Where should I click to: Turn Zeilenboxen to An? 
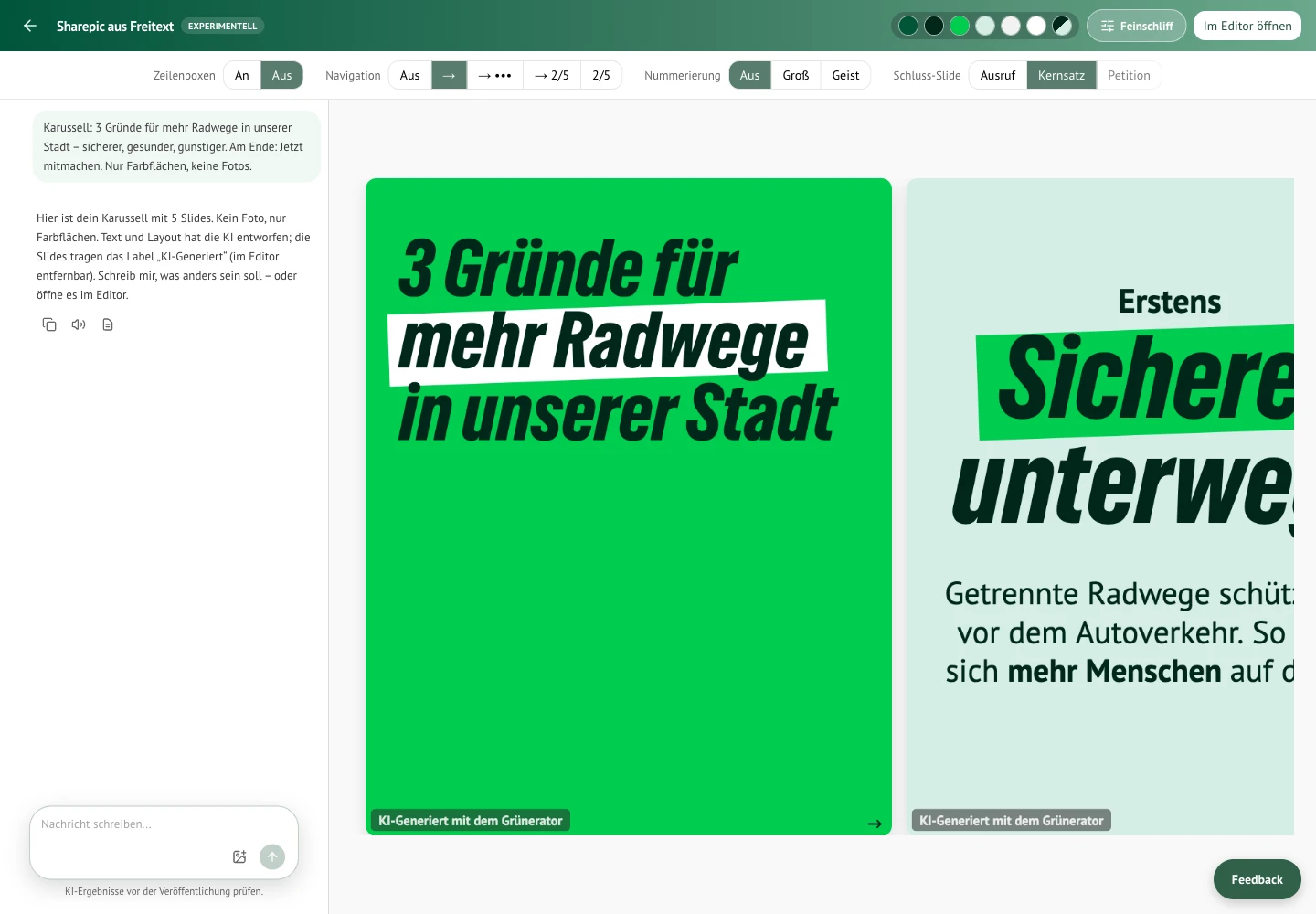242,75
